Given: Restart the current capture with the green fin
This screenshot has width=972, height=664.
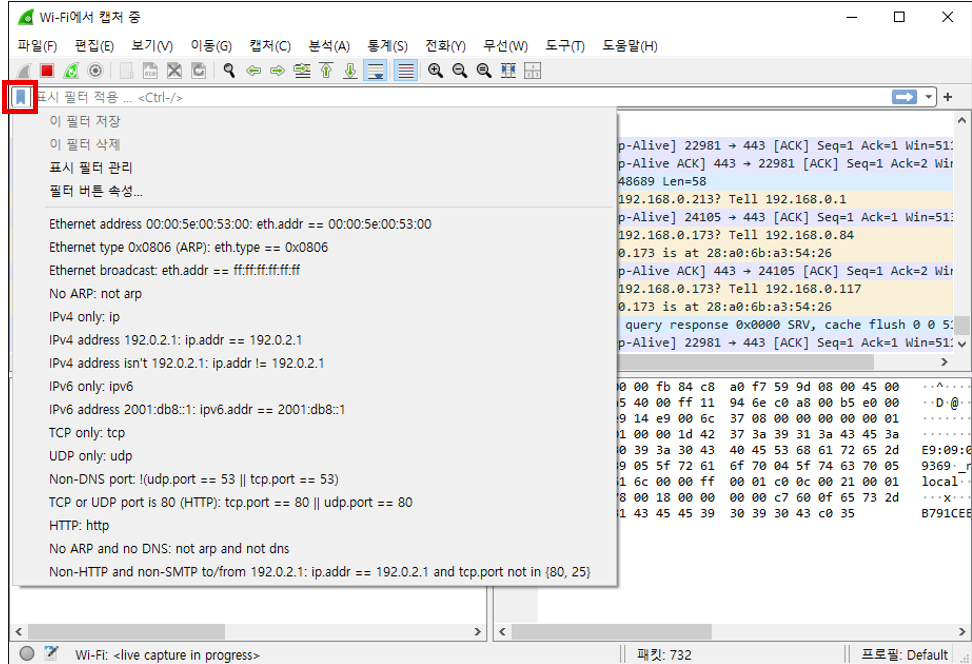Looking at the screenshot, I should coord(71,71).
